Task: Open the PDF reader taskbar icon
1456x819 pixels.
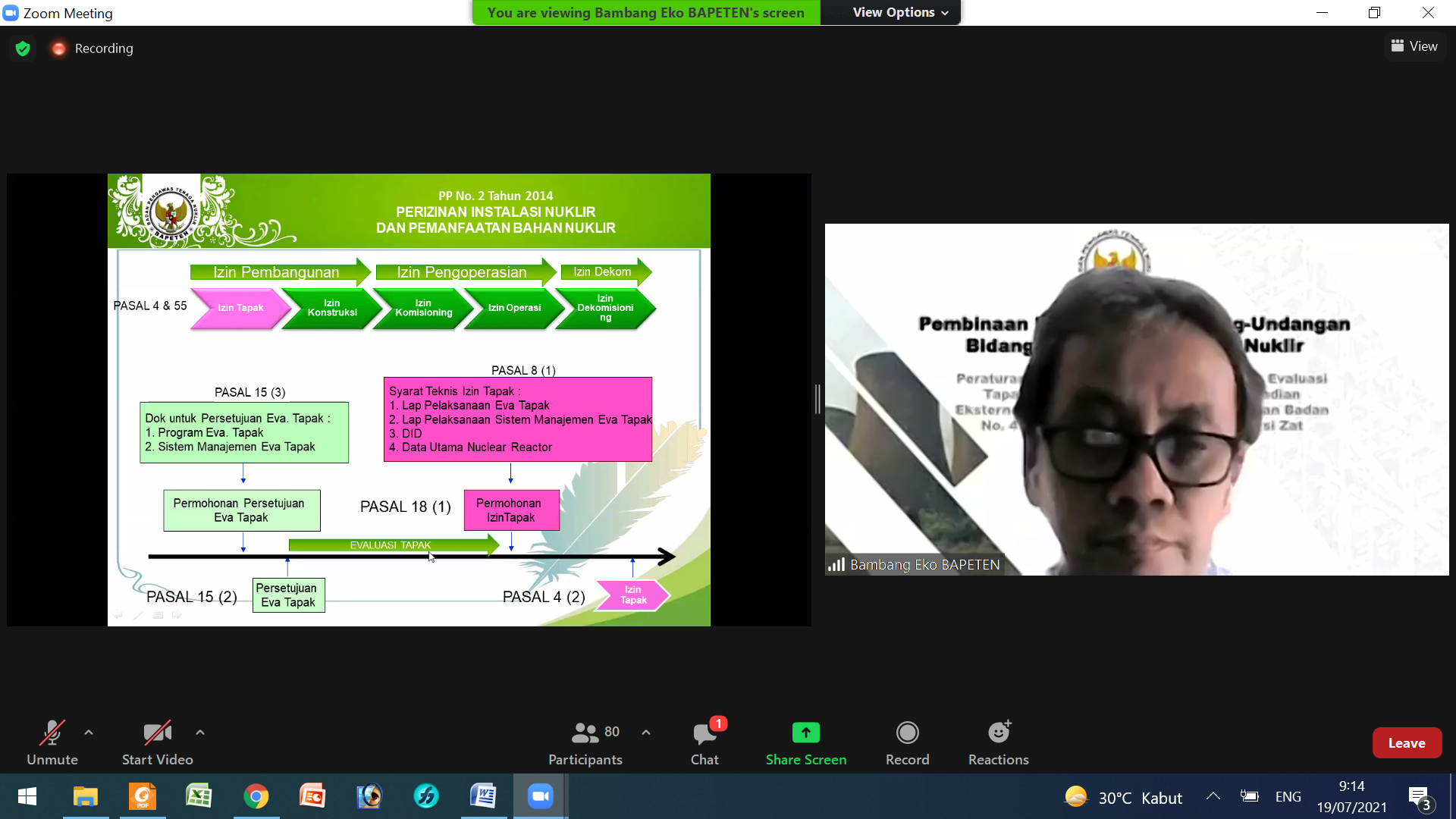Action: pos(143,796)
